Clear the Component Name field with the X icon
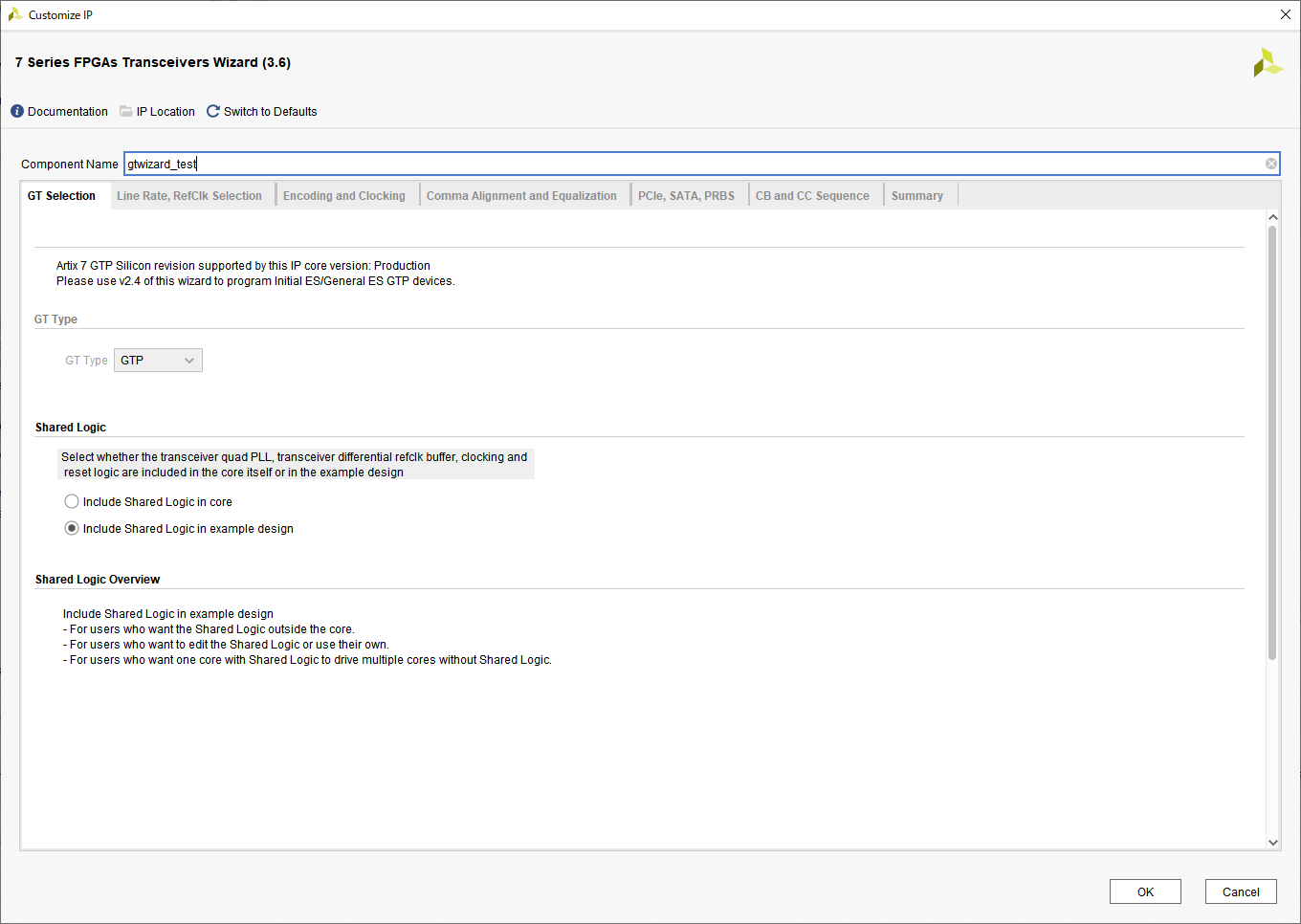The image size is (1301, 924). tap(1271, 164)
